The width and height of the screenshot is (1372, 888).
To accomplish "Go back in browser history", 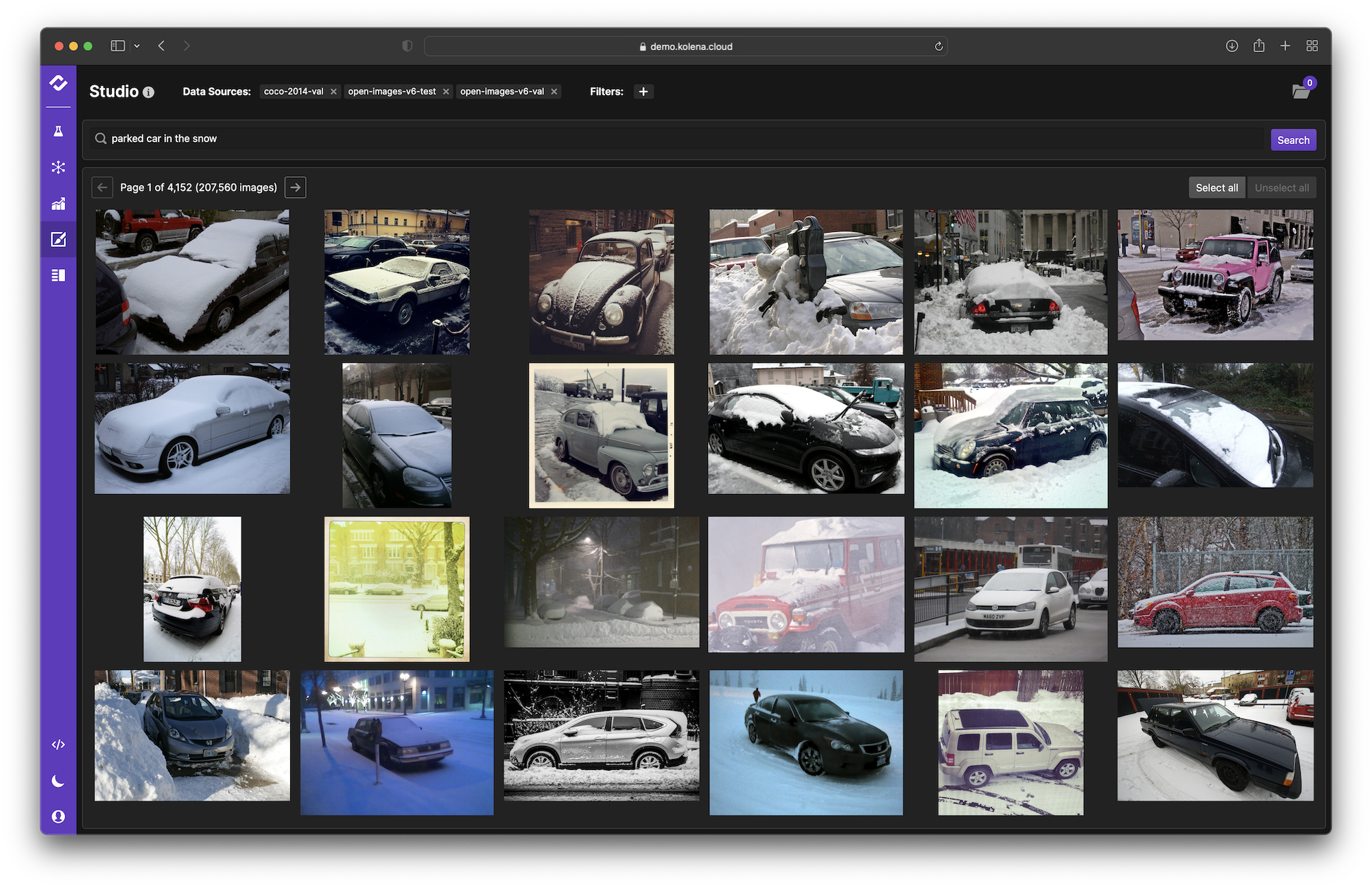I will pyautogui.click(x=162, y=46).
